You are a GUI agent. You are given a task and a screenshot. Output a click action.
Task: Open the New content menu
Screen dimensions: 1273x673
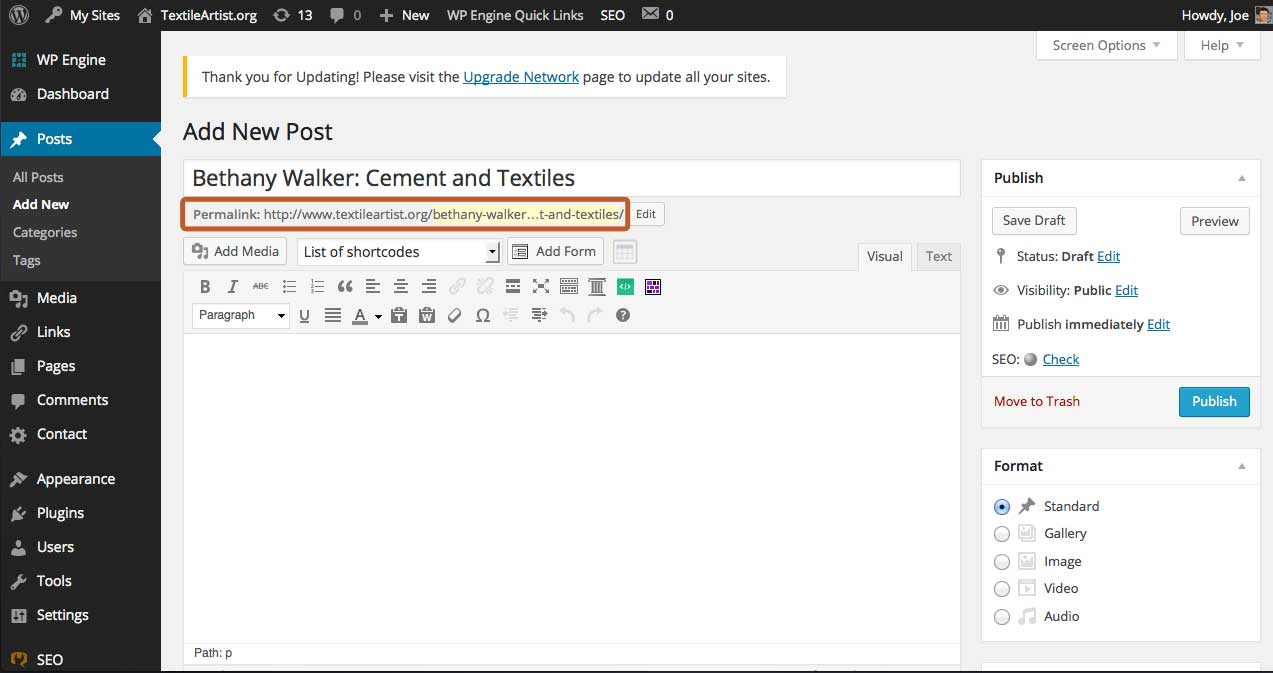coord(404,15)
